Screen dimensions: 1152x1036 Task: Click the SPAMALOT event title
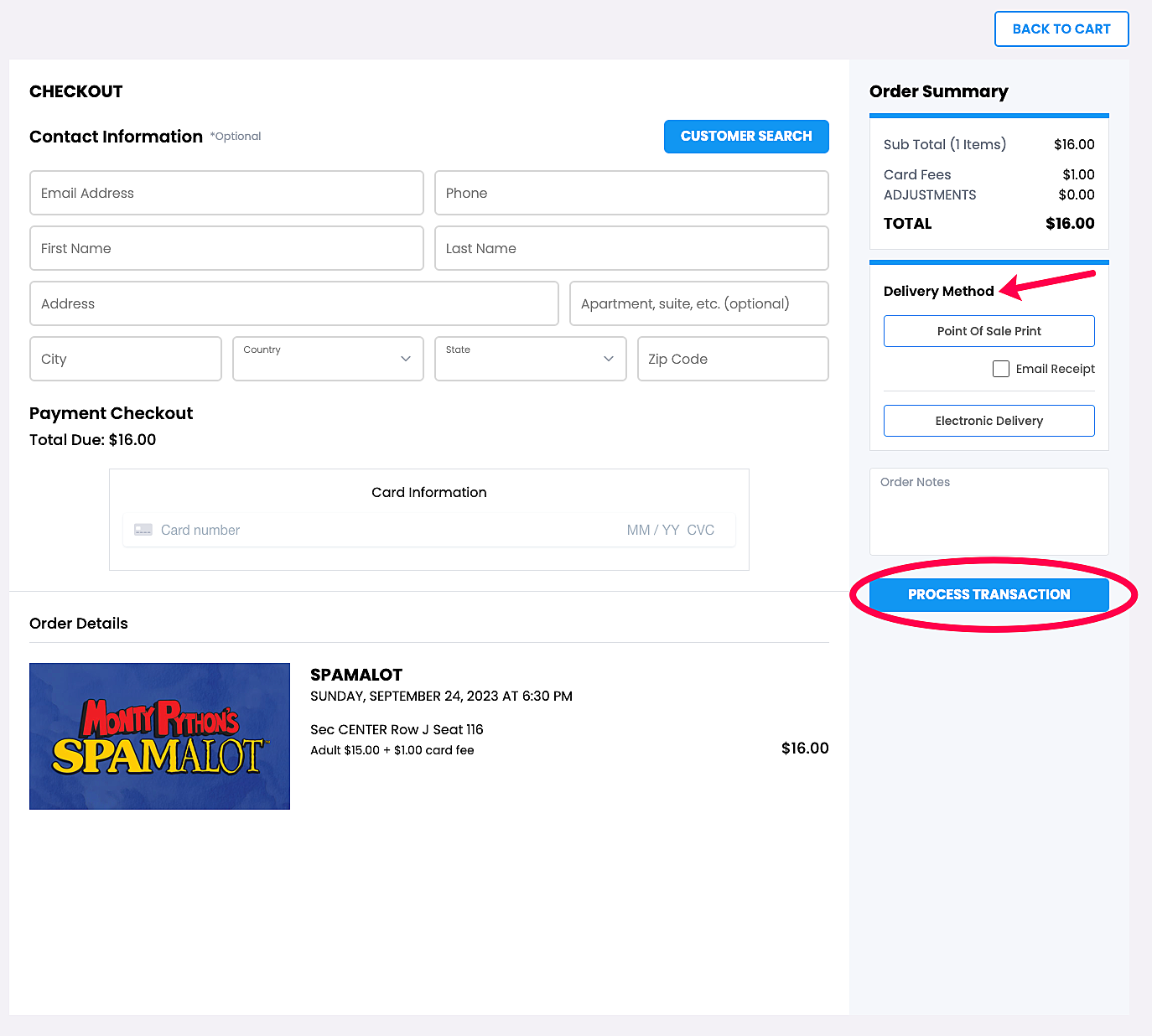356,675
